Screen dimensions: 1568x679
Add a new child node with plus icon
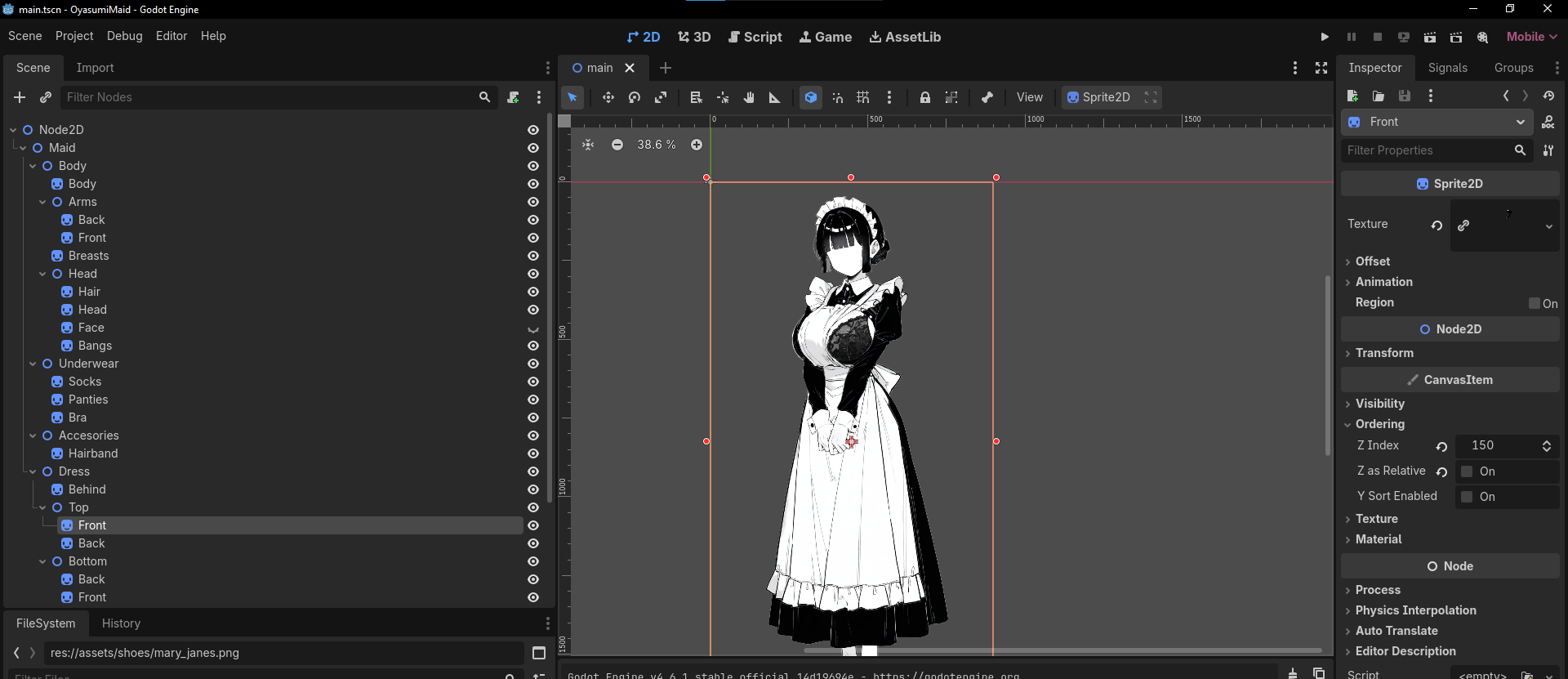point(20,97)
